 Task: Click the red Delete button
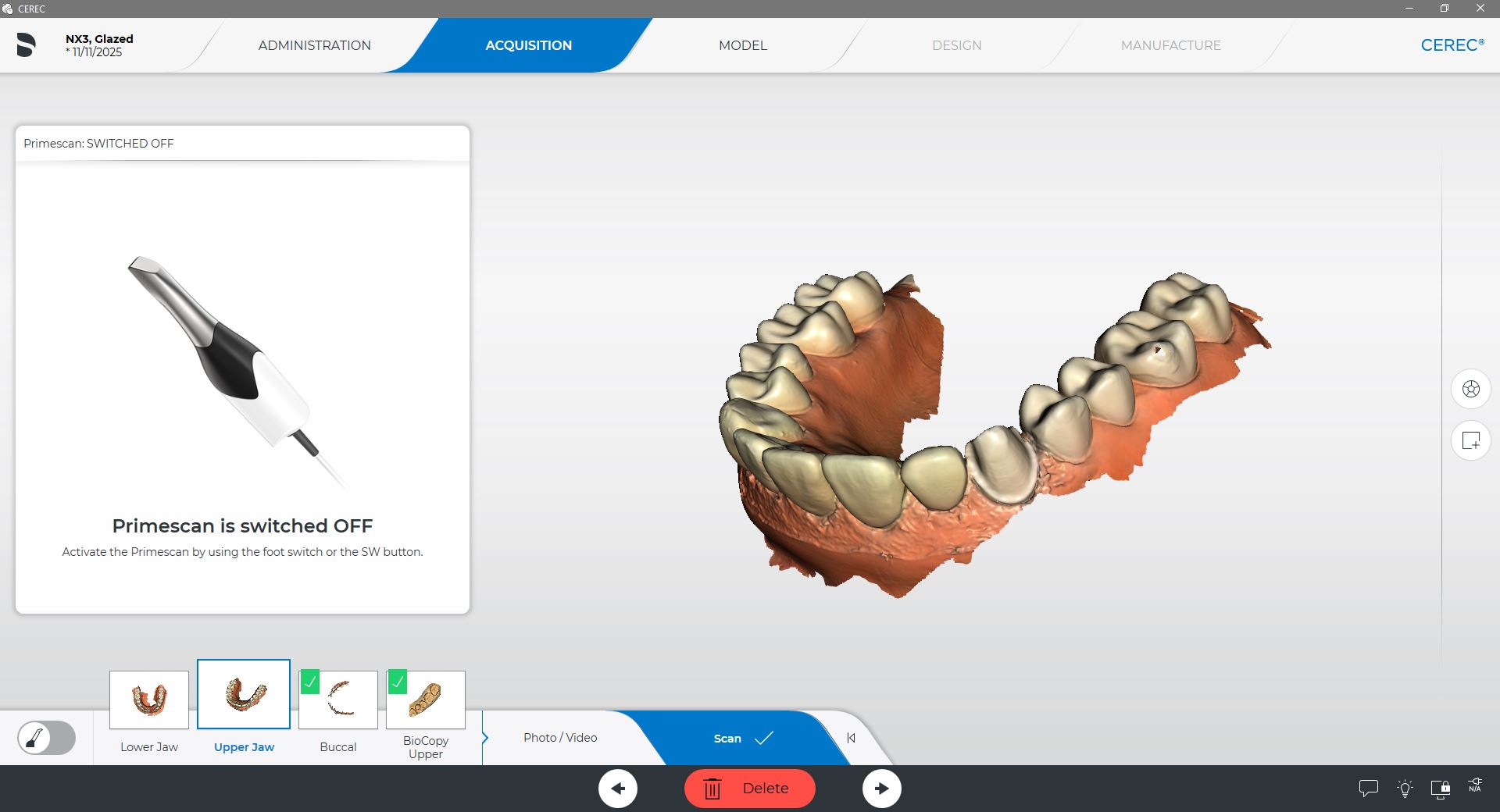click(x=749, y=789)
